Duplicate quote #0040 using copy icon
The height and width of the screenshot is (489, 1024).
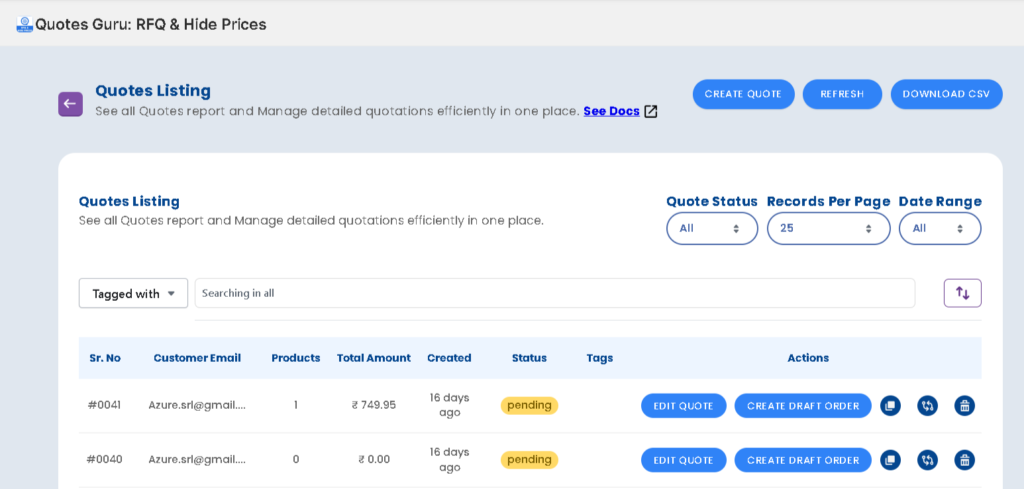890,460
